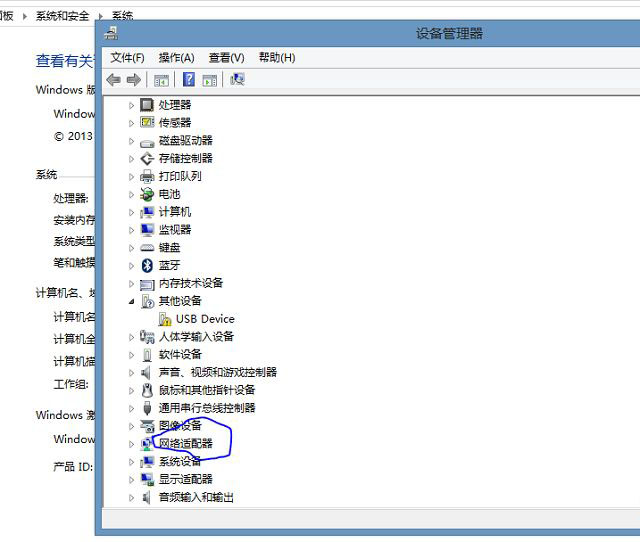640x542 pixels.
Task: Select the 软件设备 tree label
Action: click(x=180, y=355)
